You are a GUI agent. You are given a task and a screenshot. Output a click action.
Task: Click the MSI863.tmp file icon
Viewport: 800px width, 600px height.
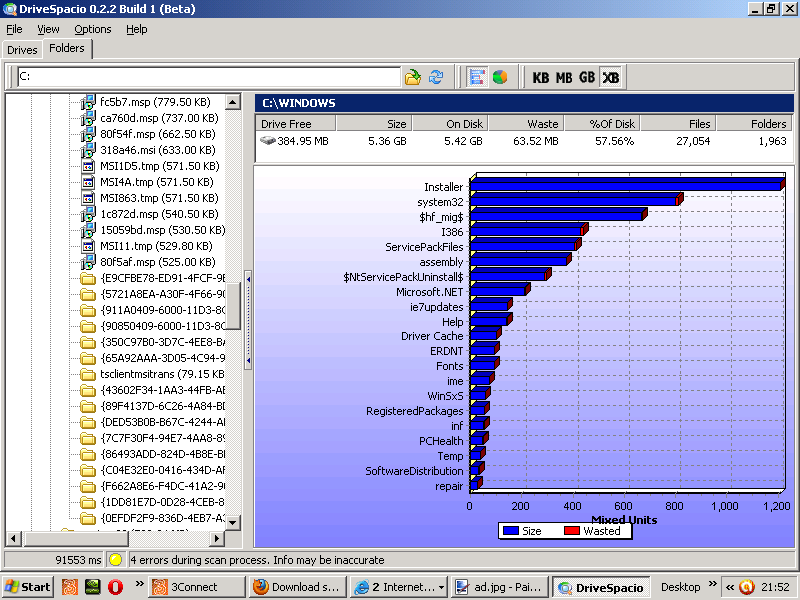[88, 198]
